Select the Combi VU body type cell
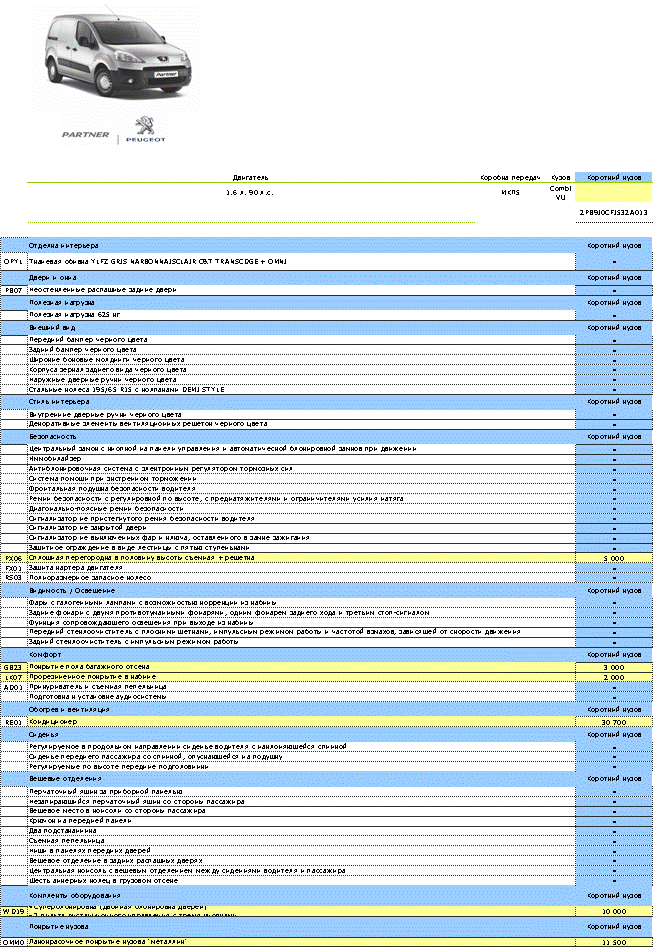This screenshot has width=654, height=948. (x=560, y=192)
